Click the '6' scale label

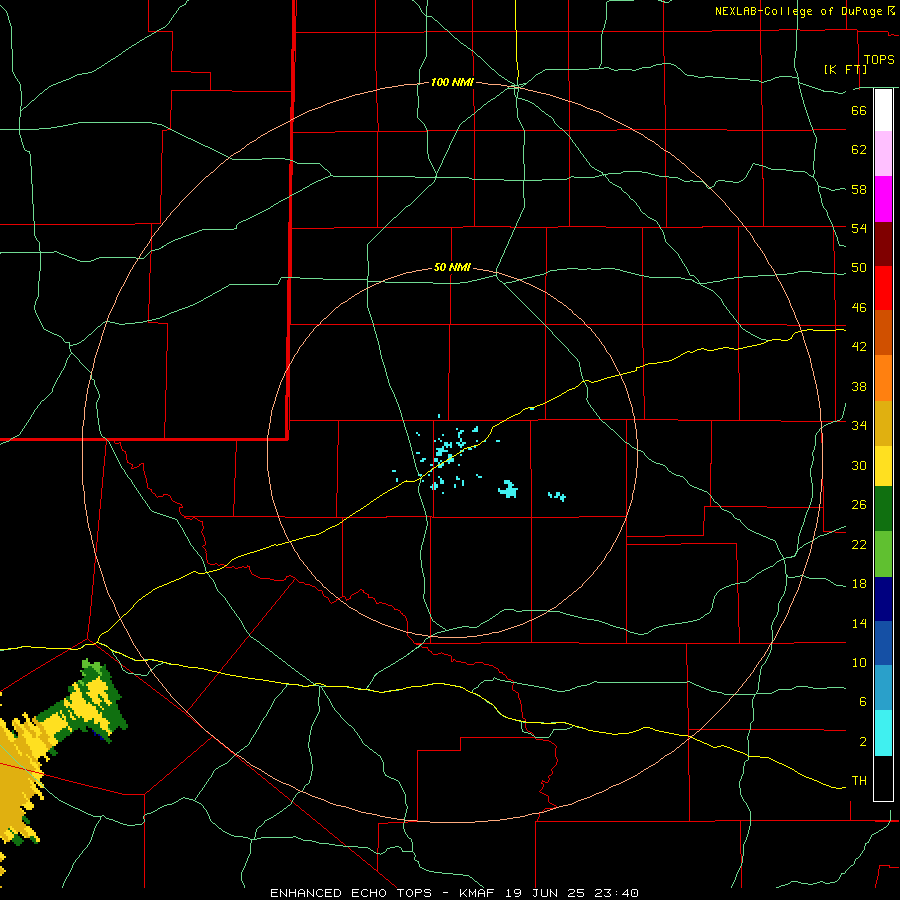[862, 701]
